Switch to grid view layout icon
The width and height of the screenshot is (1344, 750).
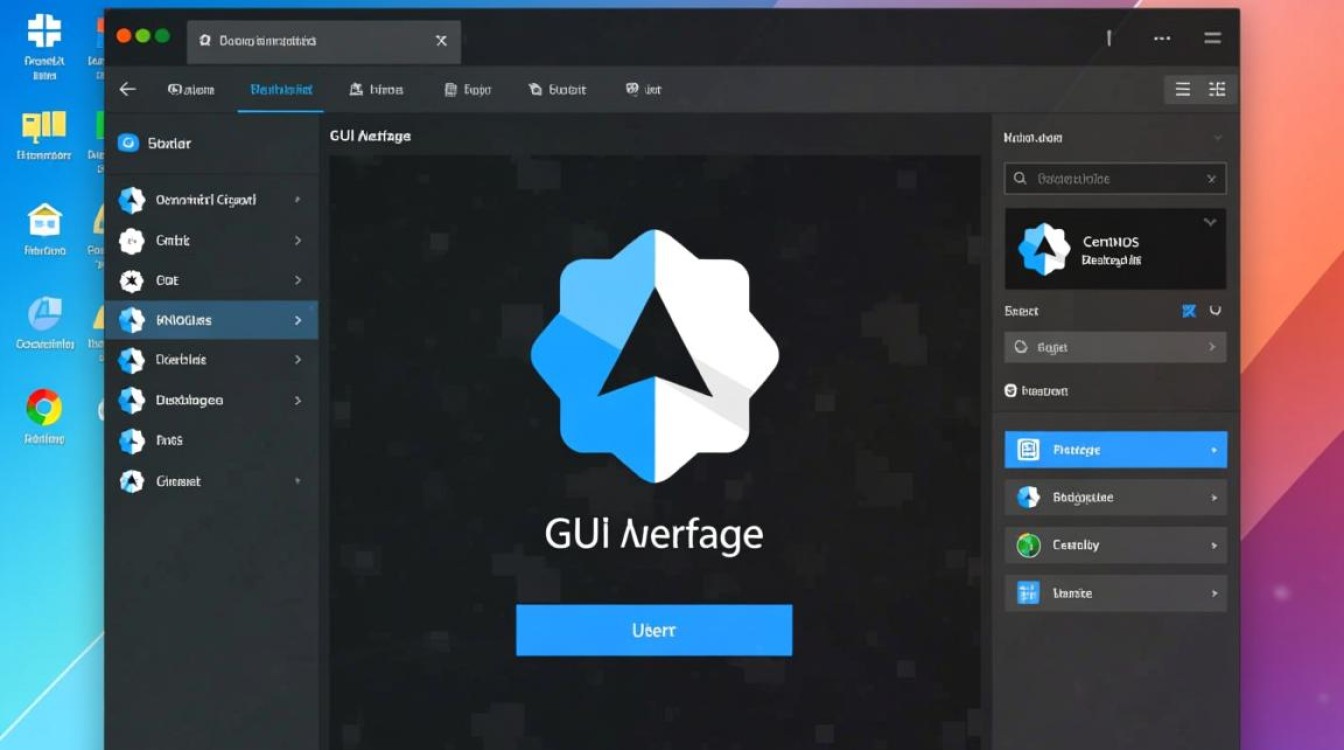pos(1217,89)
